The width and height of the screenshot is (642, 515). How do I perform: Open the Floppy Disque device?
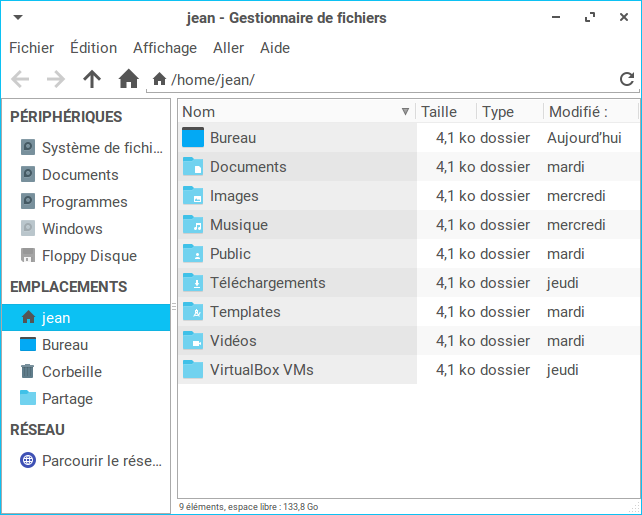coord(88,256)
